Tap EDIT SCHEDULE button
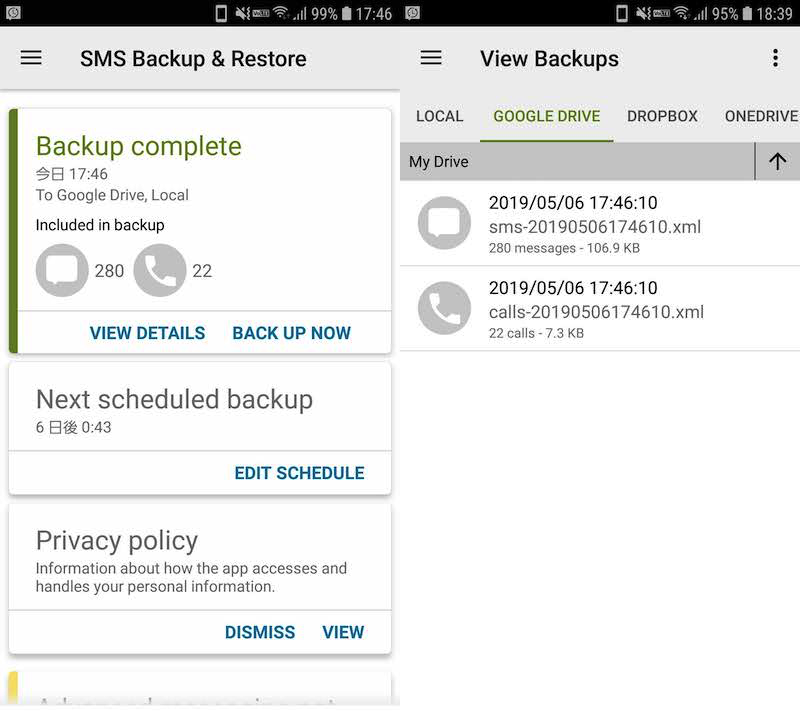Screen dimensions: 800x711 (x=299, y=473)
